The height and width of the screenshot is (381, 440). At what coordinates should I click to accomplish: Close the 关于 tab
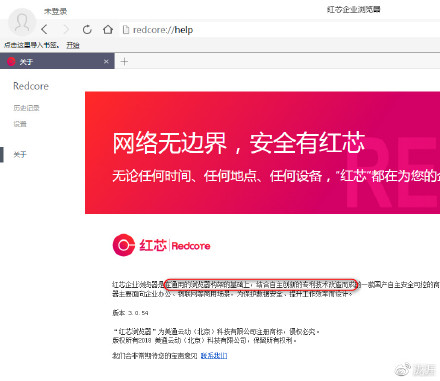pyautogui.click(x=106, y=61)
